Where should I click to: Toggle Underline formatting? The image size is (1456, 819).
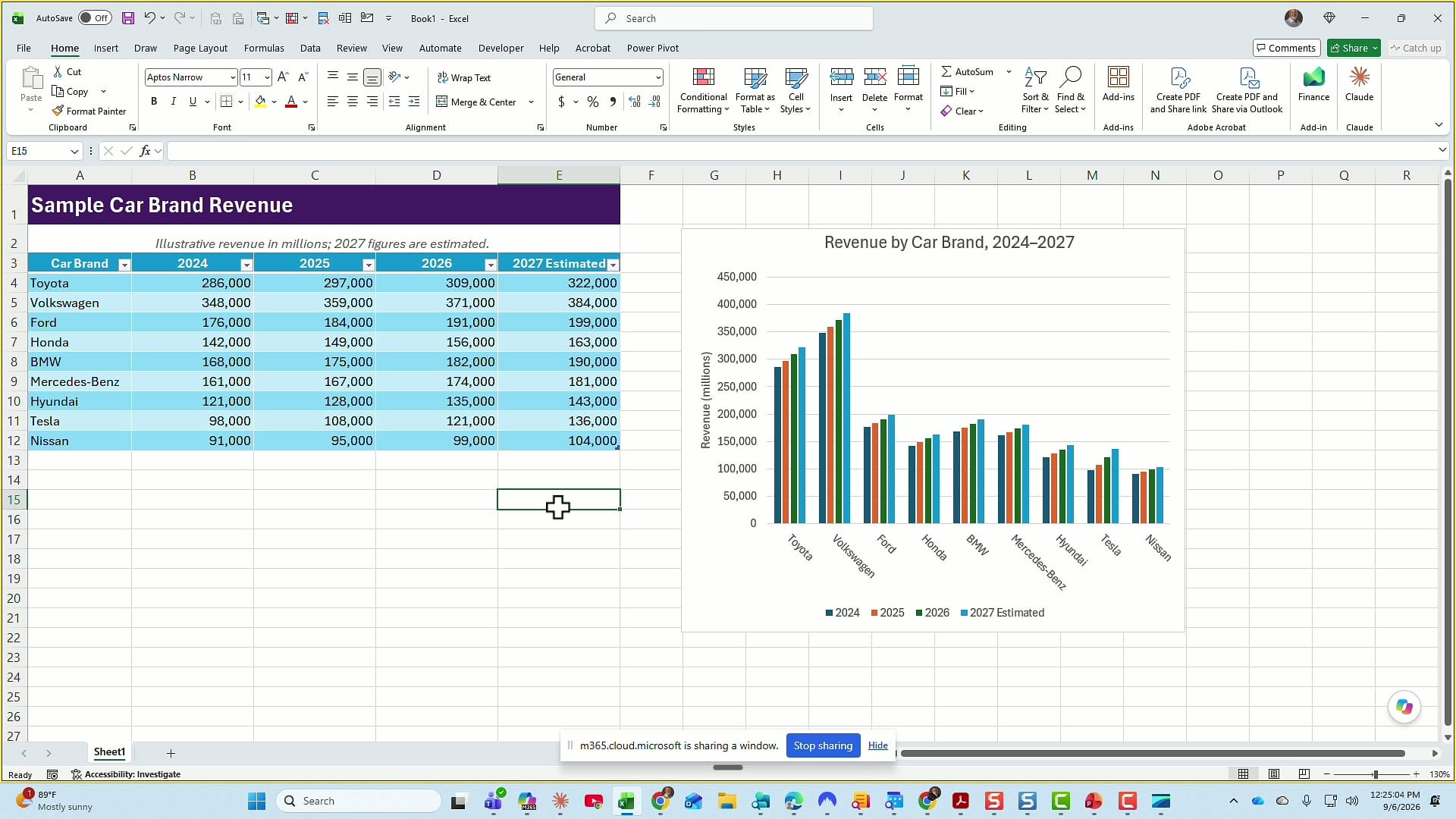coord(193,102)
